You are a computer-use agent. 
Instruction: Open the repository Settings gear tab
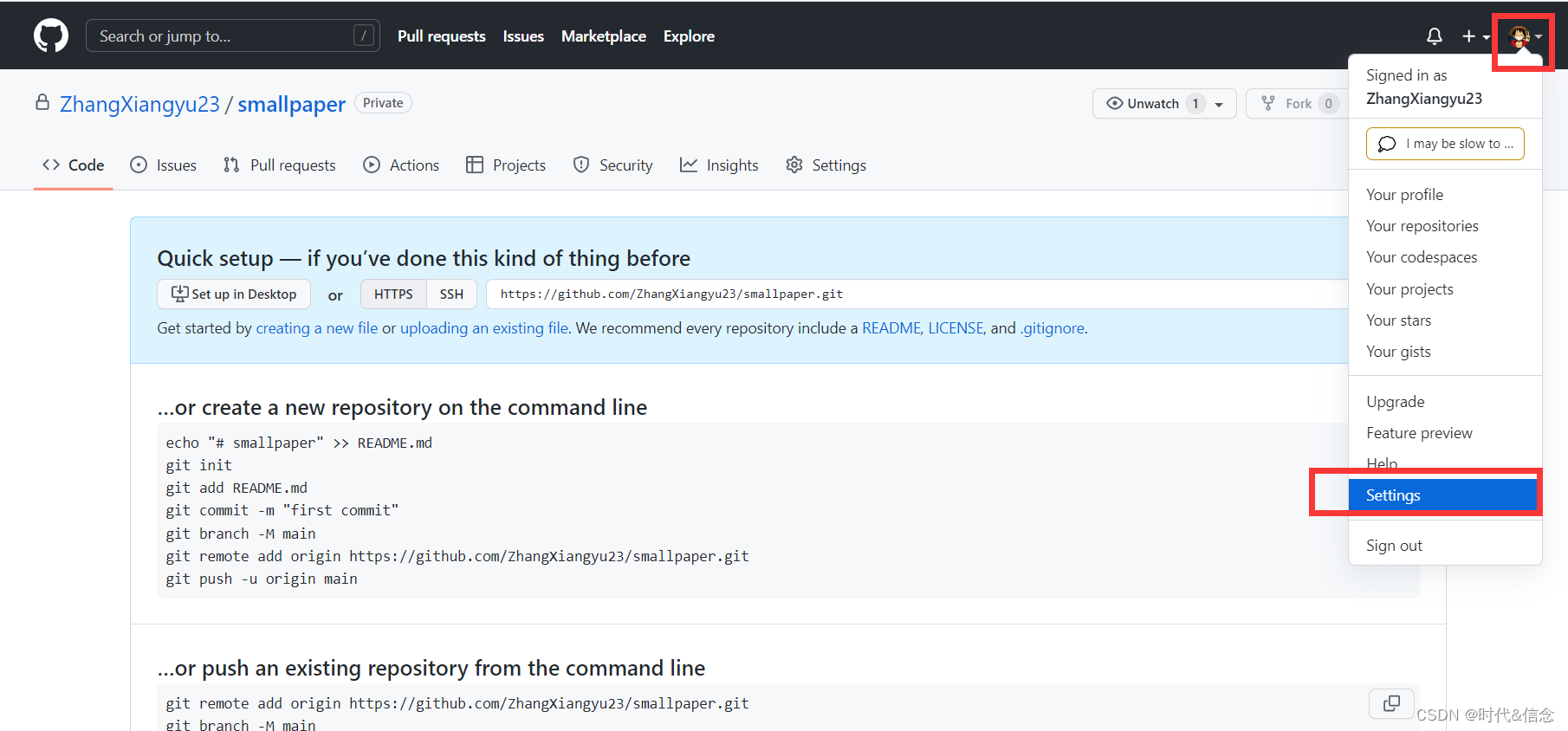coord(826,165)
